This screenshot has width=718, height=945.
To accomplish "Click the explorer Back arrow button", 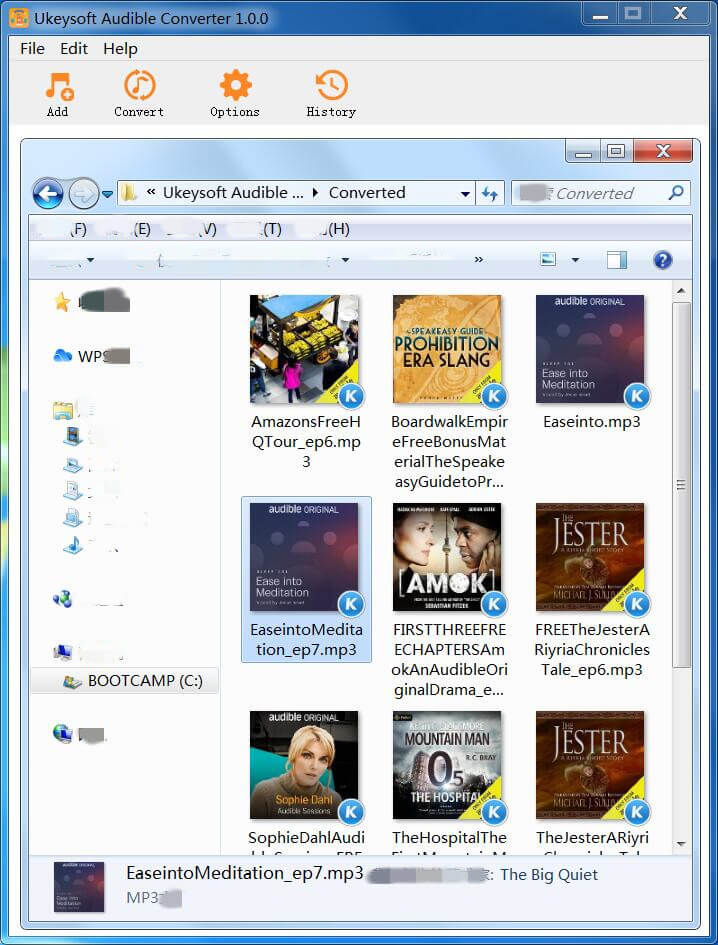I will tap(48, 194).
